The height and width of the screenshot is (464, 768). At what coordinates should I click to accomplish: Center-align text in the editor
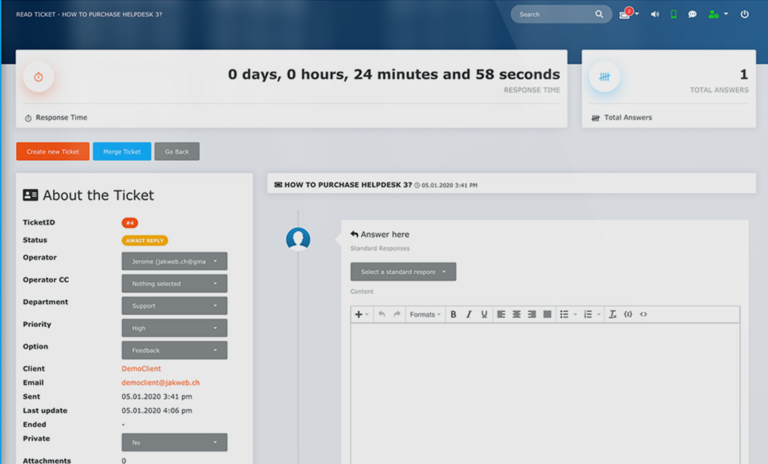(x=516, y=314)
